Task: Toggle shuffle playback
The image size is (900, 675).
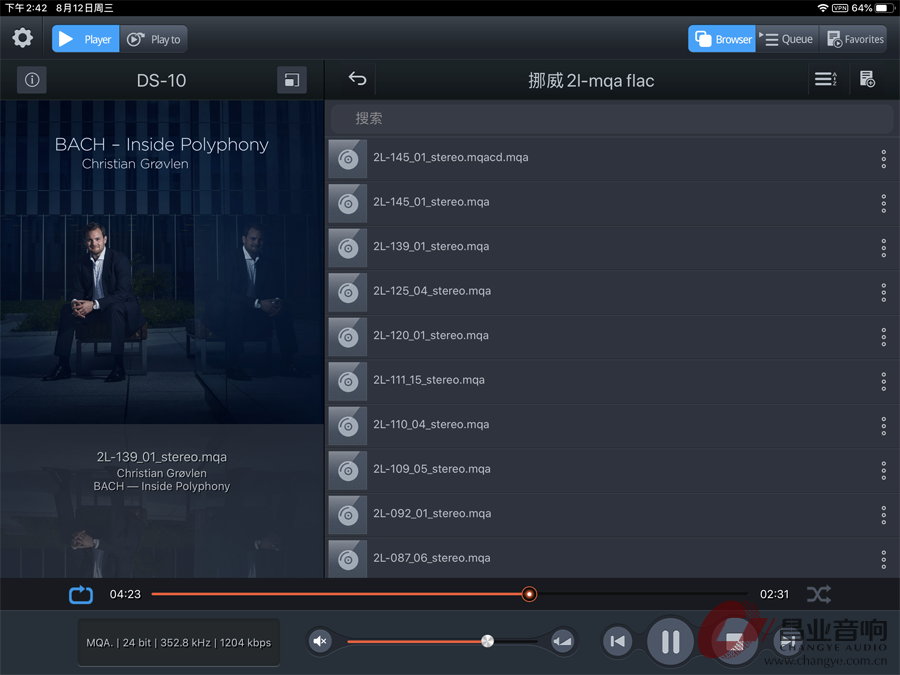Action: pyautogui.click(x=818, y=594)
